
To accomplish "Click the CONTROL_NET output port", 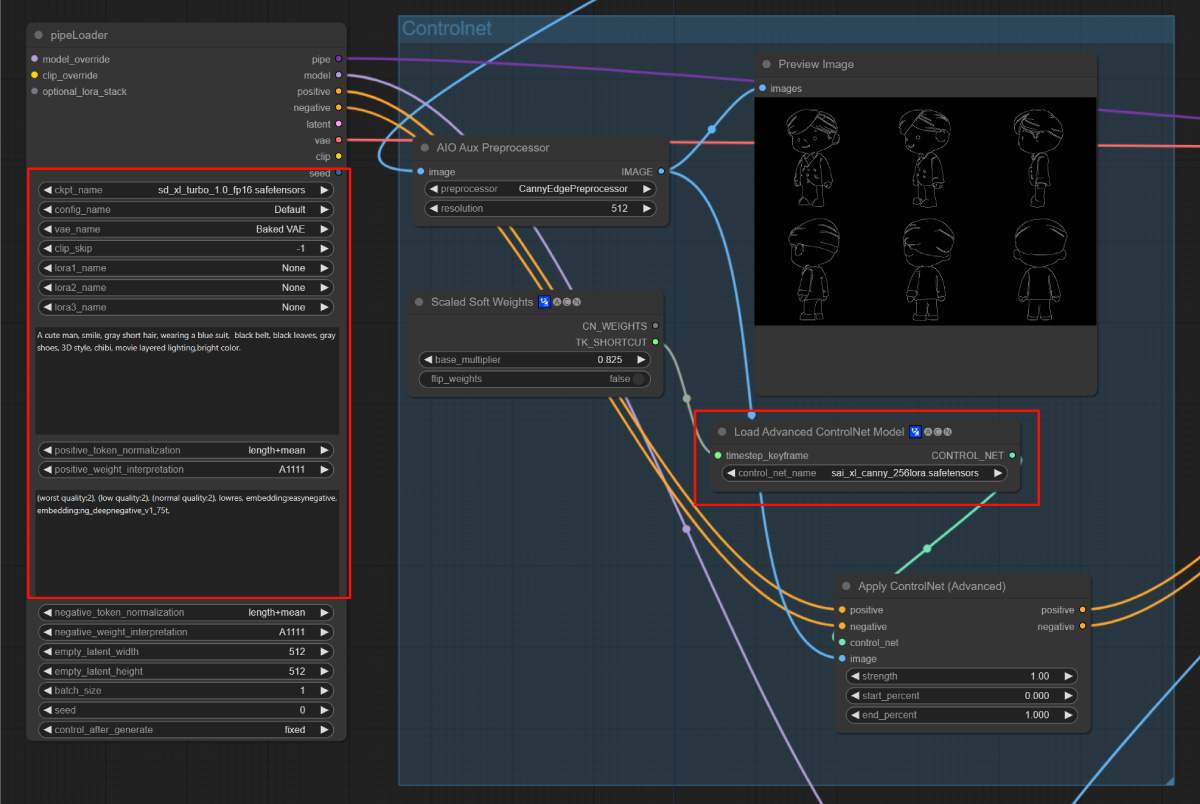I will (1013, 456).
